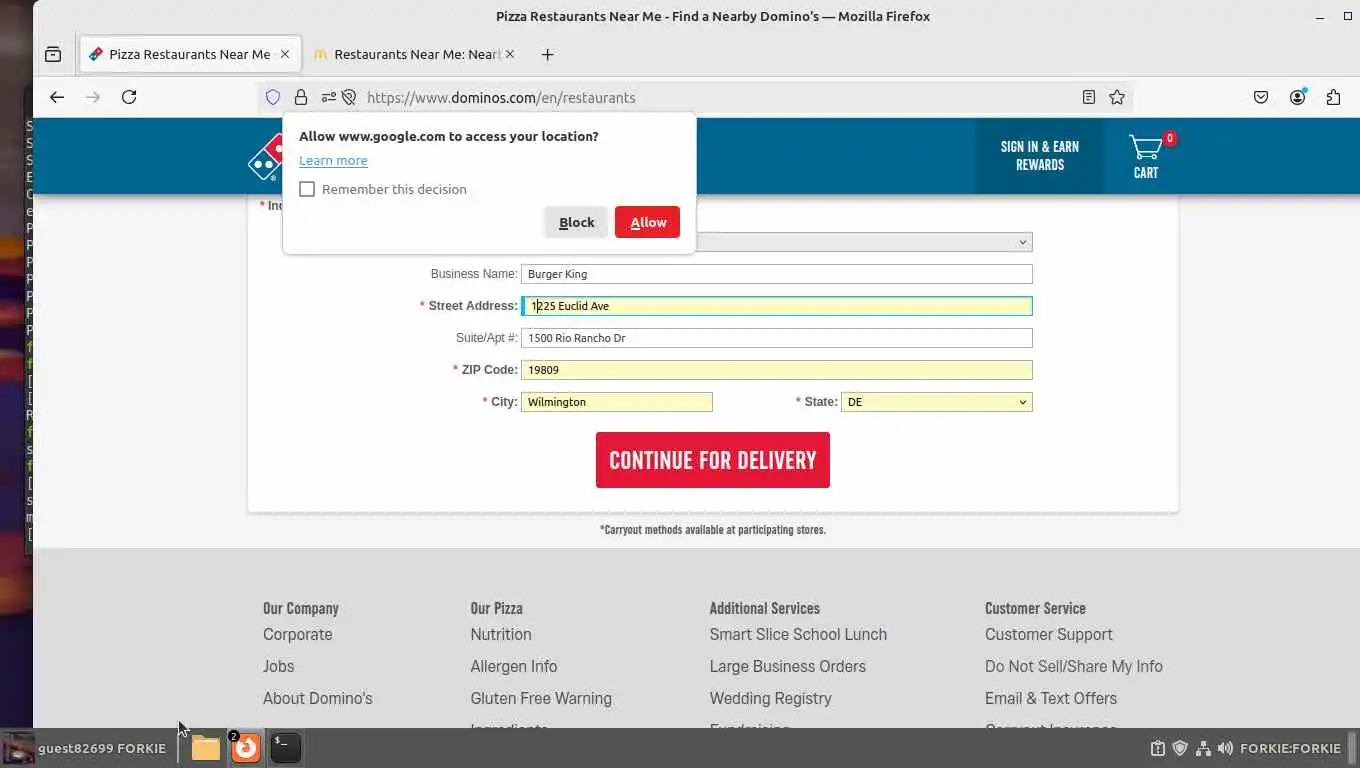The width and height of the screenshot is (1360, 768).
Task: Click the forward navigation arrow
Action: (93, 97)
